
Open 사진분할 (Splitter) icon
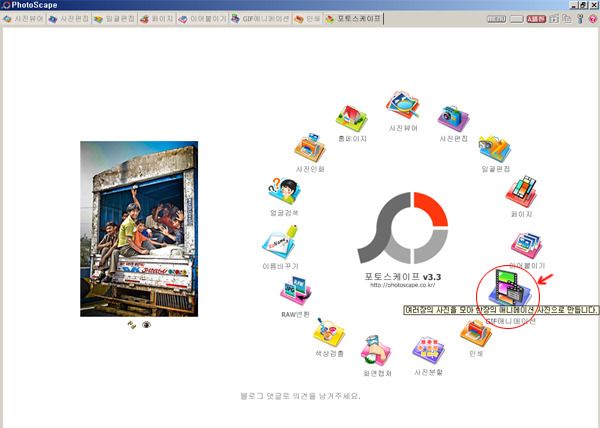(428, 350)
